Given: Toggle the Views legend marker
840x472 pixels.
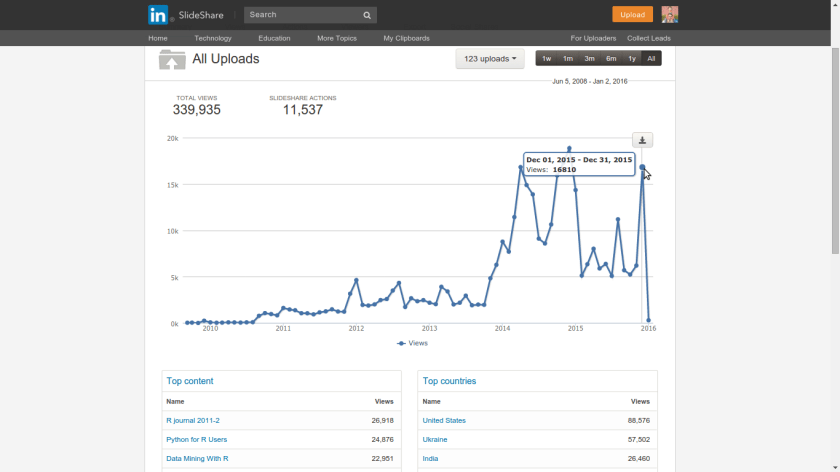Looking at the screenshot, I should pyautogui.click(x=402, y=343).
